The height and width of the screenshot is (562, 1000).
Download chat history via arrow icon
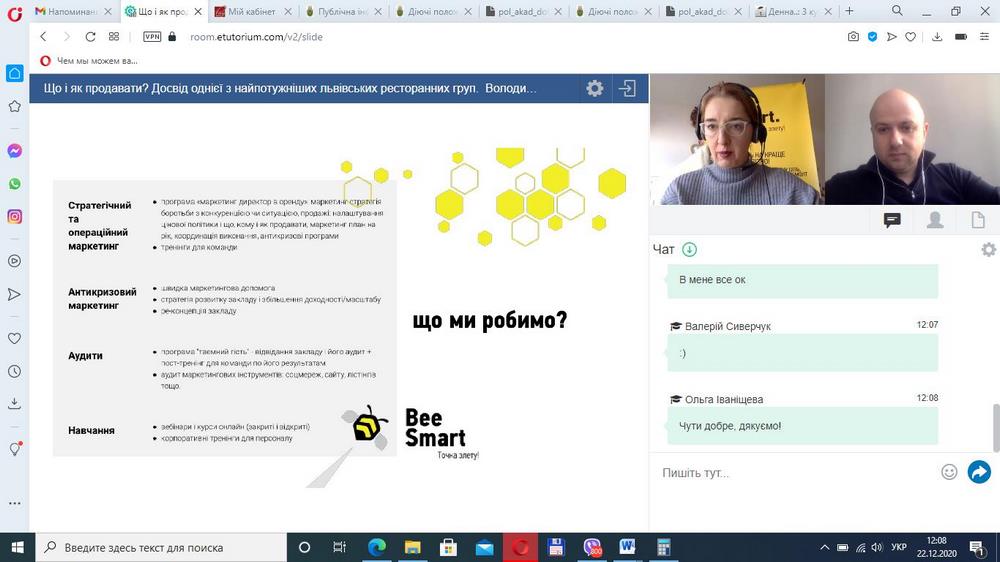tap(689, 249)
